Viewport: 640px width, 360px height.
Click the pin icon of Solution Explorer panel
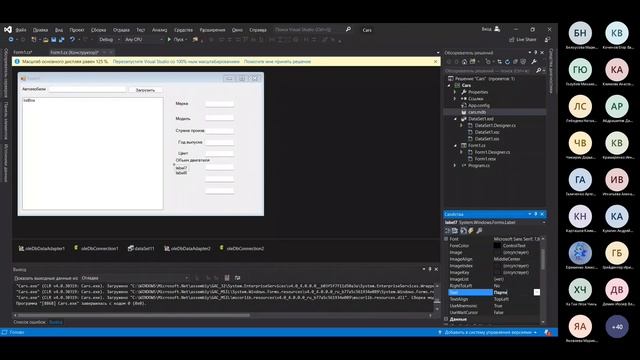tap(536, 53)
